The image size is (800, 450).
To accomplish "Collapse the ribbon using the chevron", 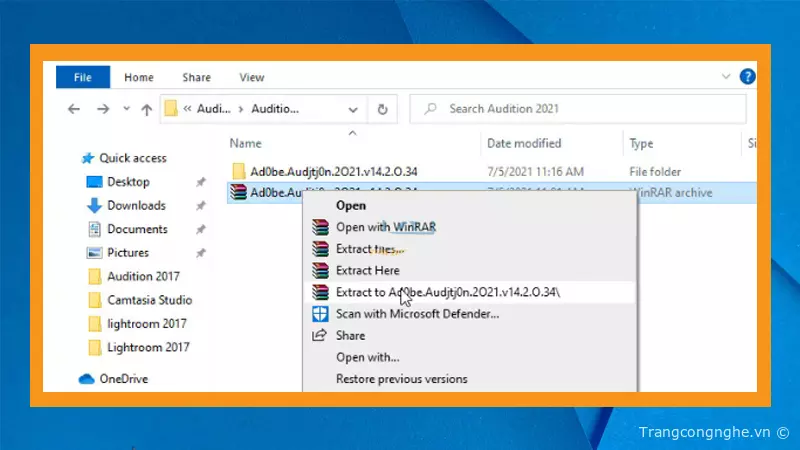I will click(x=727, y=76).
